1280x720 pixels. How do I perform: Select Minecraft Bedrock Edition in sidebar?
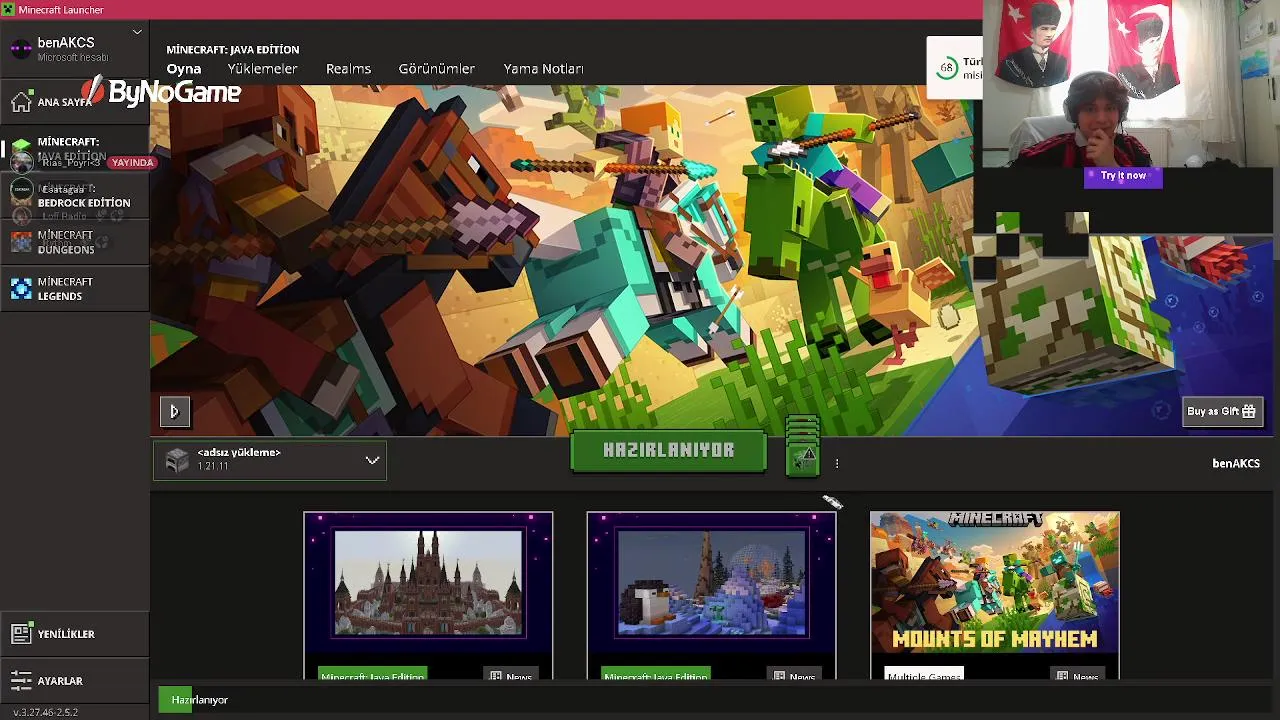point(74,196)
